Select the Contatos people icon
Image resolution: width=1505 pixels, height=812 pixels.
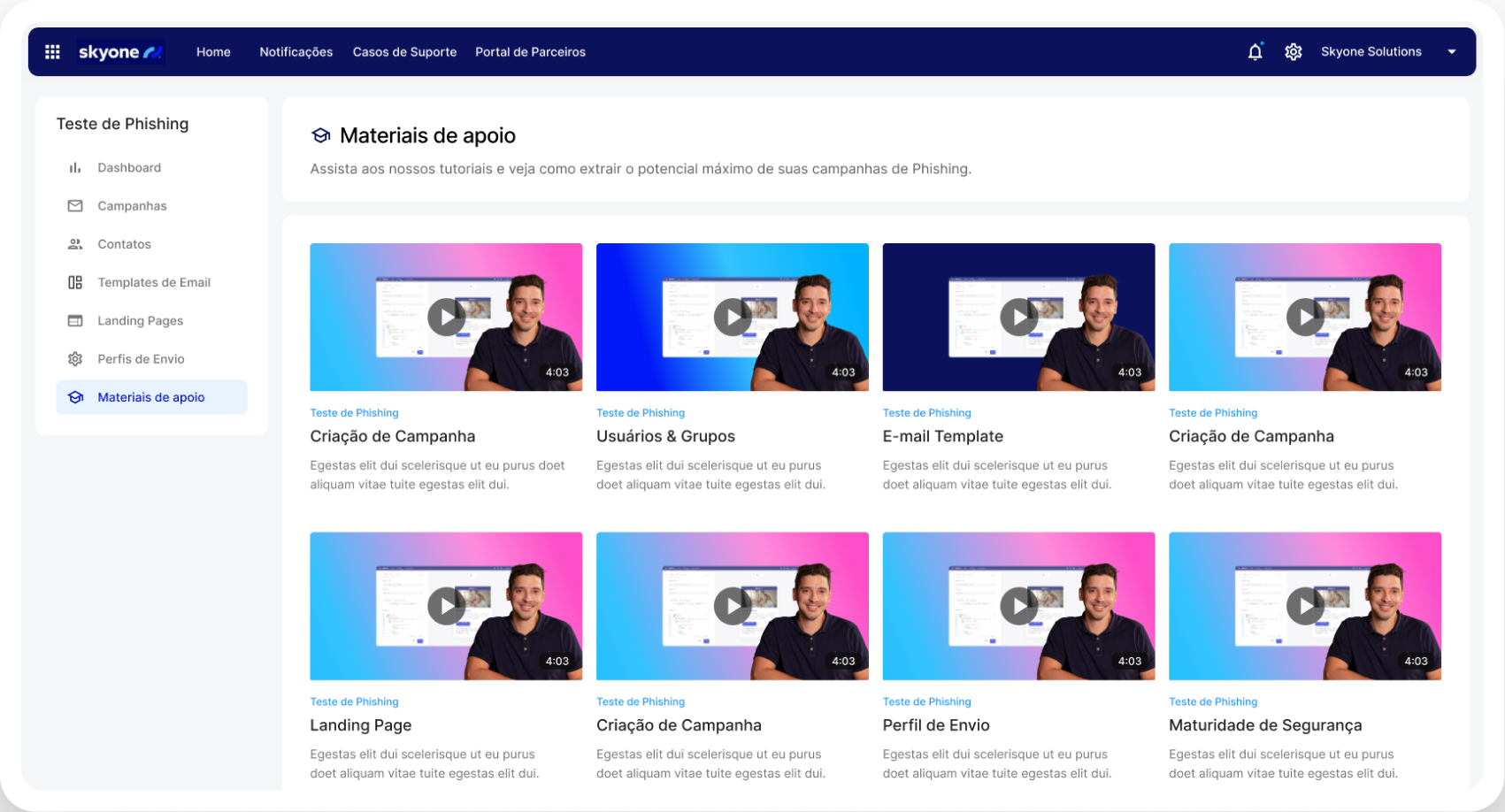(75, 243)
